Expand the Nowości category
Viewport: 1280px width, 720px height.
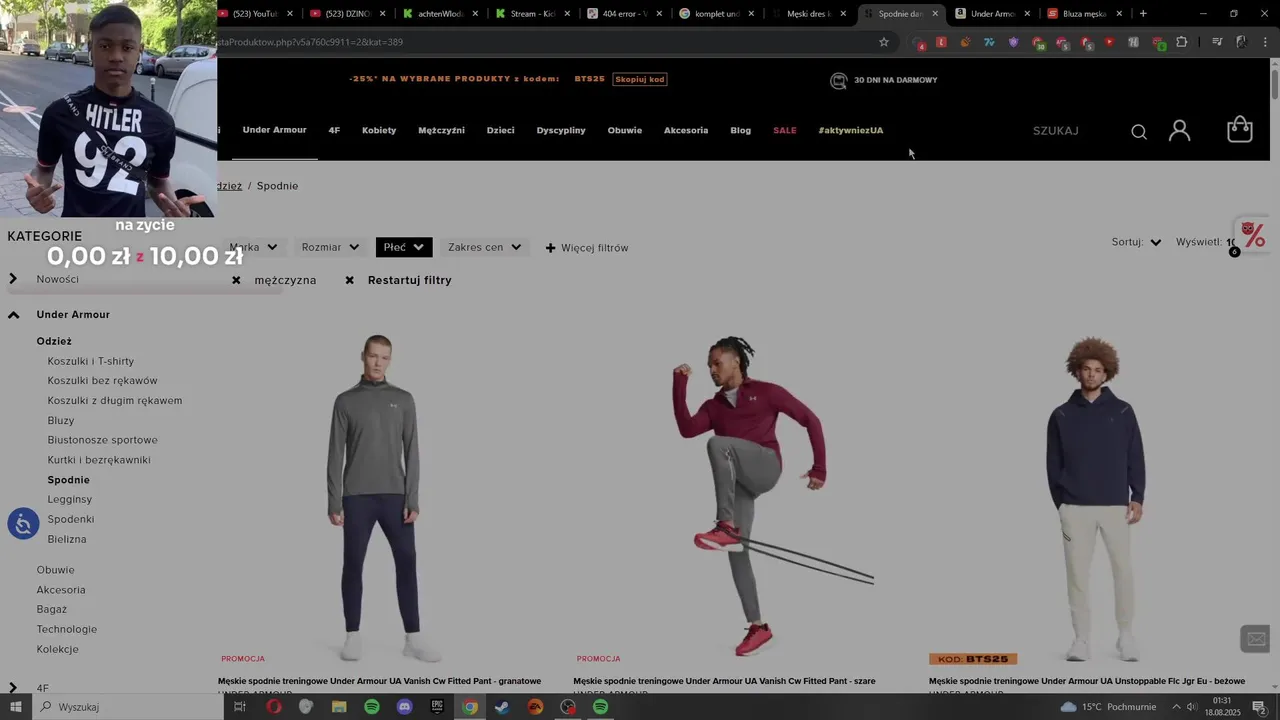click(13, 279)
